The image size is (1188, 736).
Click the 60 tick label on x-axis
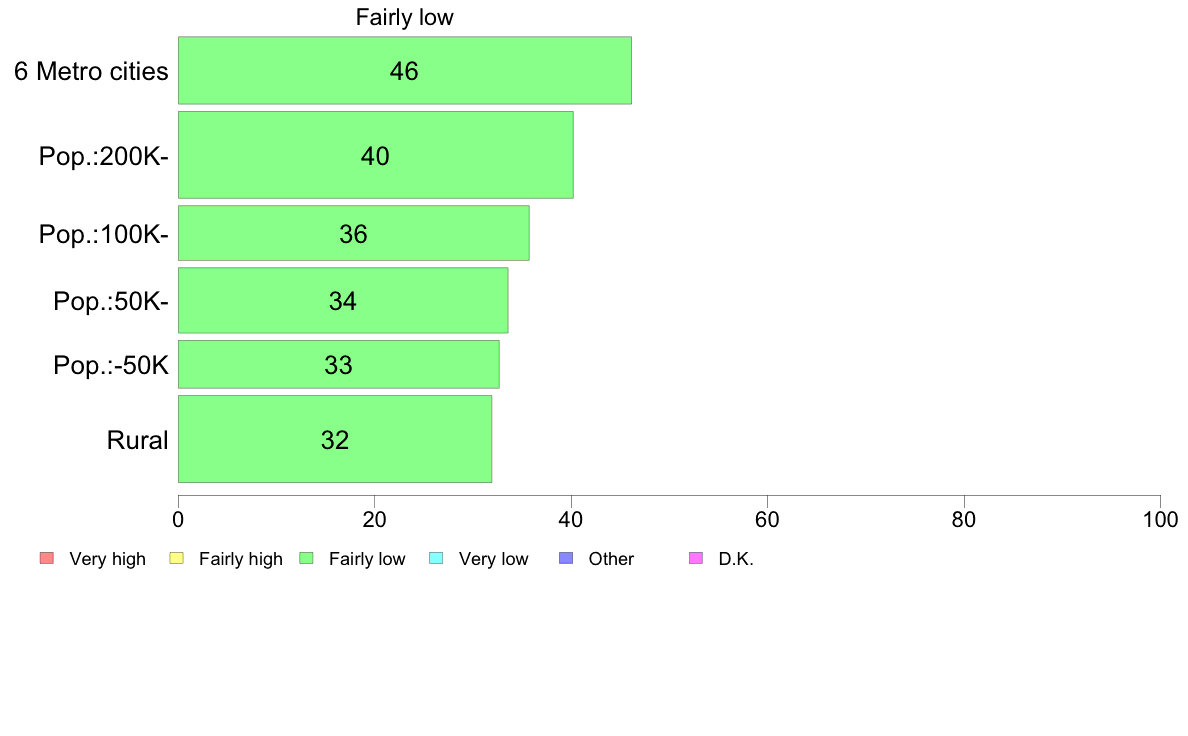coord(768,519)
